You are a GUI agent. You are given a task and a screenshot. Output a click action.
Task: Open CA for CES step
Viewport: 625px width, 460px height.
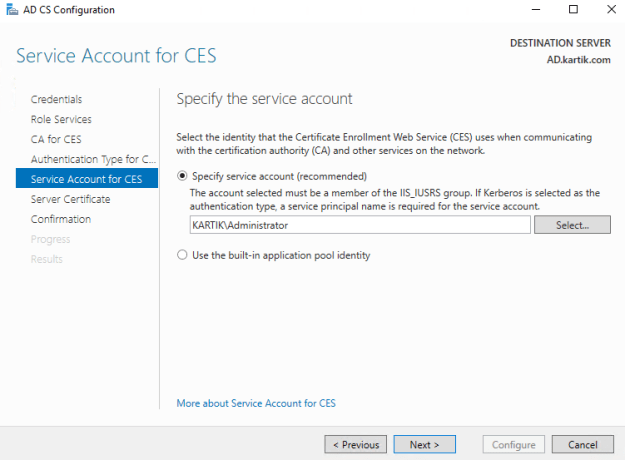[56, 139]
